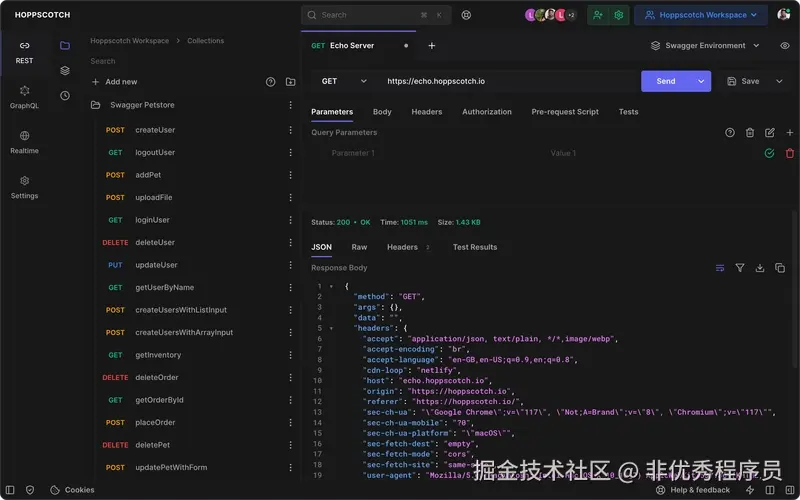Open Cookies in the footer
The width and height of the screenshot is (800, 500).
(x=72, y=490)
